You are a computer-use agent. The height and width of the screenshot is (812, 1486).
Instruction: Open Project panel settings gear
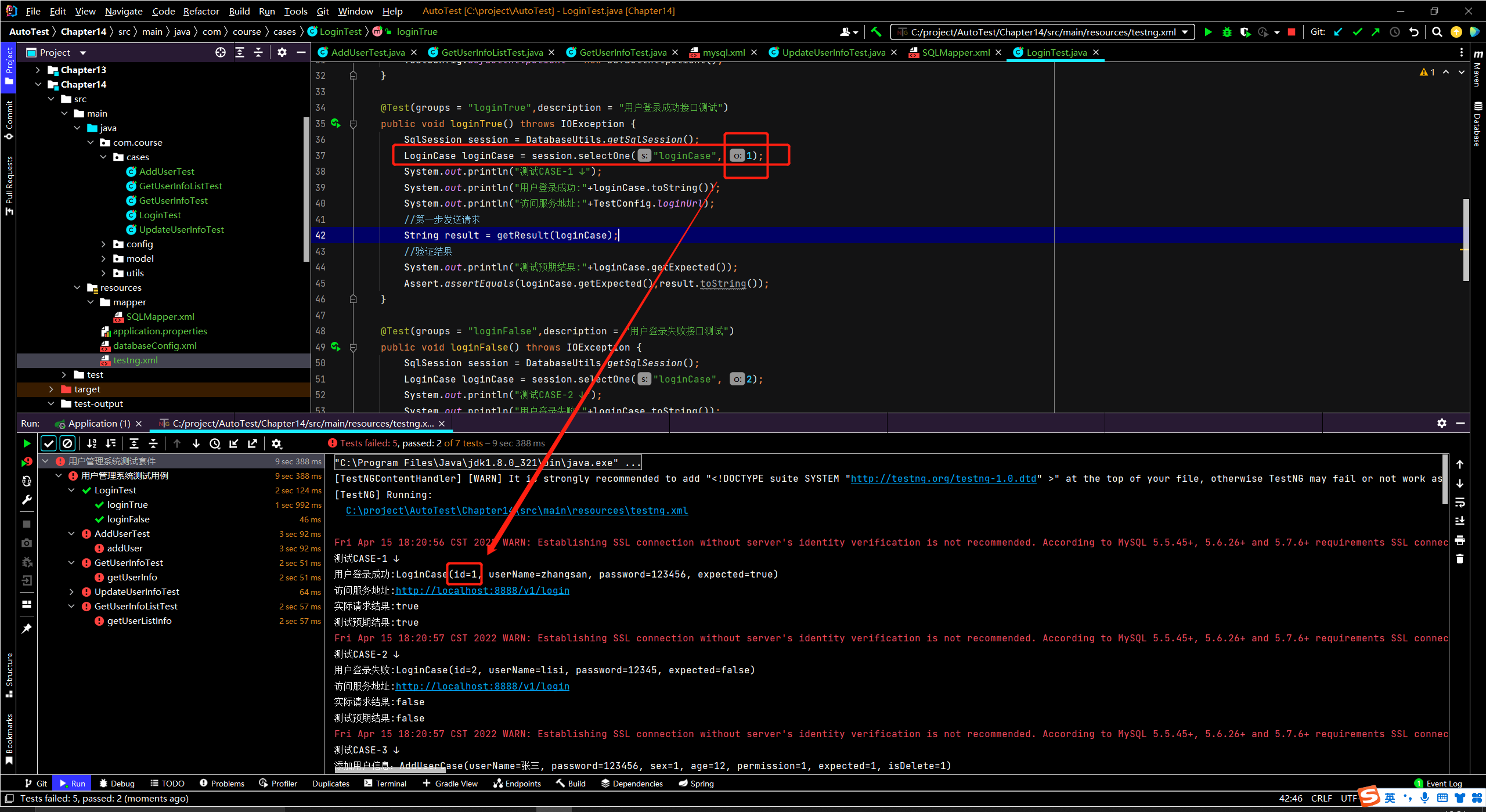(282, 52)
